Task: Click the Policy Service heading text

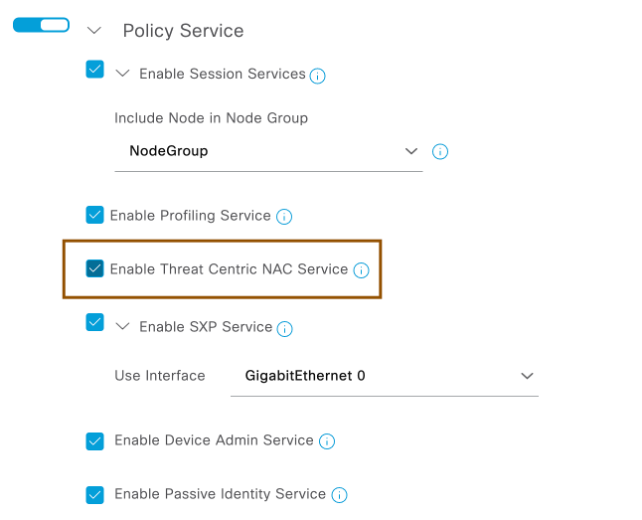Action: [183, 31]
